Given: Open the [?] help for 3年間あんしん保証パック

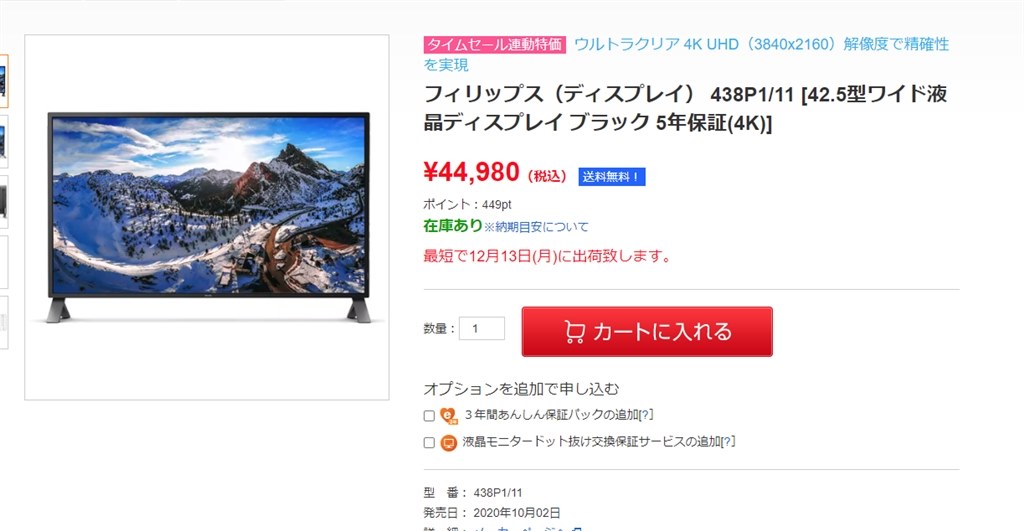Looking at the screenshot, I should pyautogui.click(x=646, y=415).
